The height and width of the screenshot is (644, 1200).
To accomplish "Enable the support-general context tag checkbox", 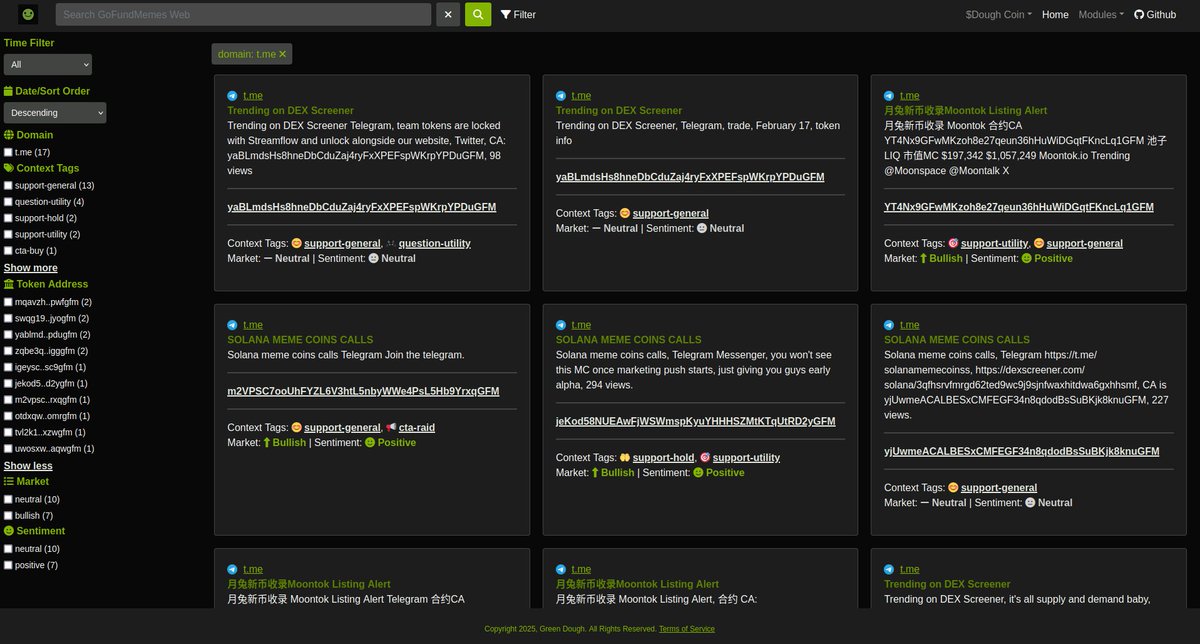I will coord(7,185).
